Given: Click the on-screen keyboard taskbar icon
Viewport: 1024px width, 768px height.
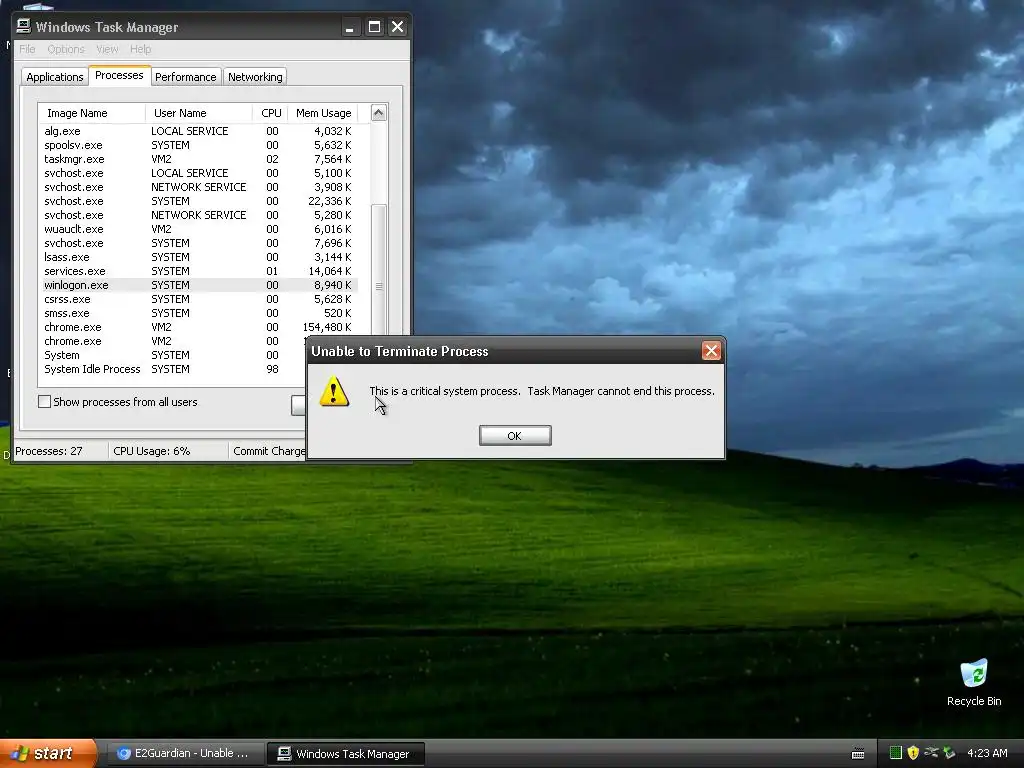Looking at the screenshot, I should coord(858,754).
